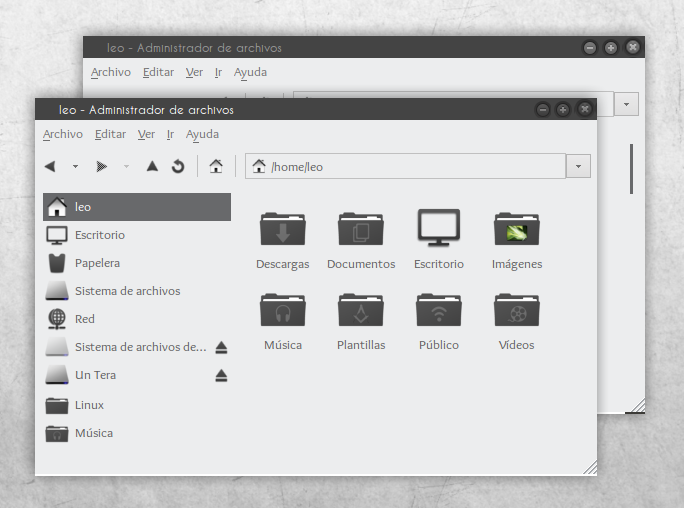Image resolution: width=684 pixels, height=508 pixels.
Task: Close the front file manager window
Action: point(585,109)
